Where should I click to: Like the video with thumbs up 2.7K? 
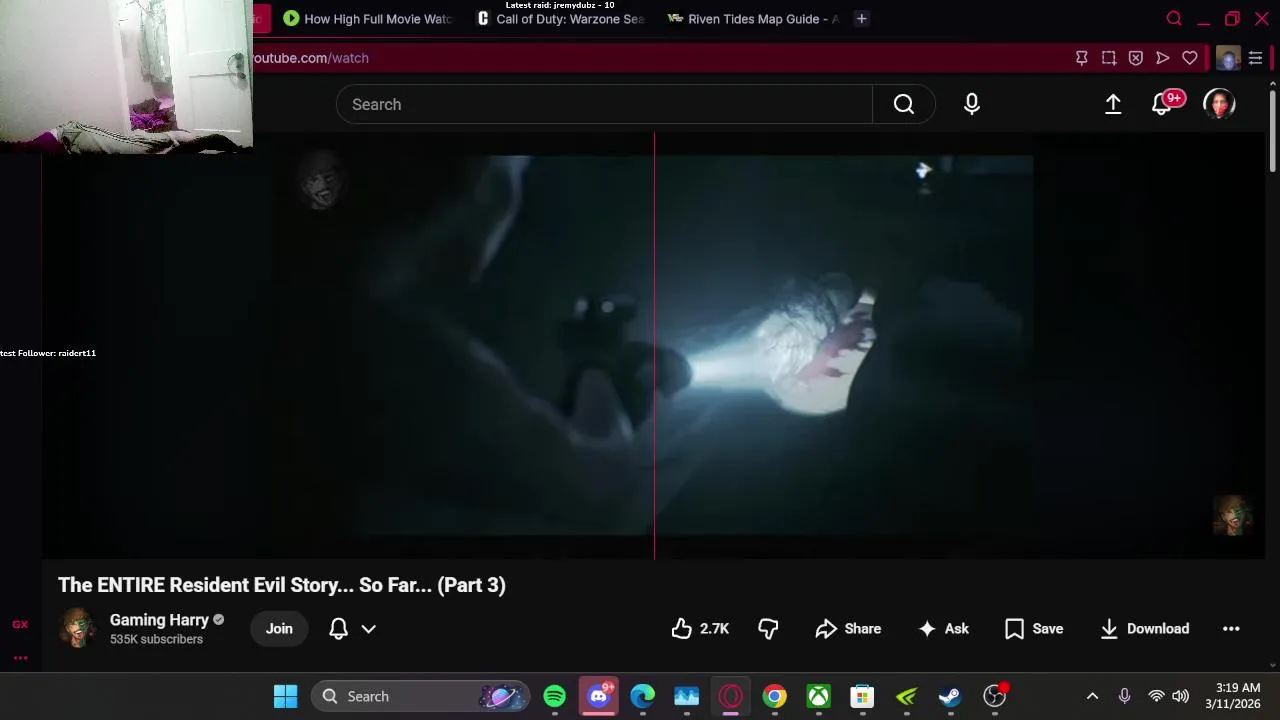pyautogui.click(x=700, y=629)
